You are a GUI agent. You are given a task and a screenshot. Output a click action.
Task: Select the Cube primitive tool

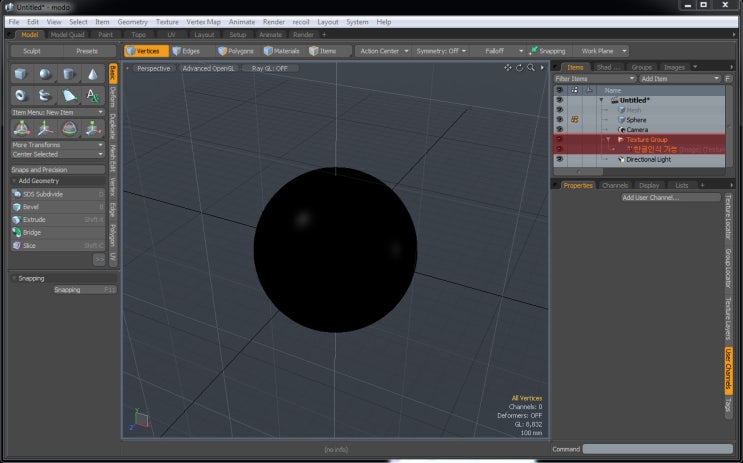[x=21, y=74]
